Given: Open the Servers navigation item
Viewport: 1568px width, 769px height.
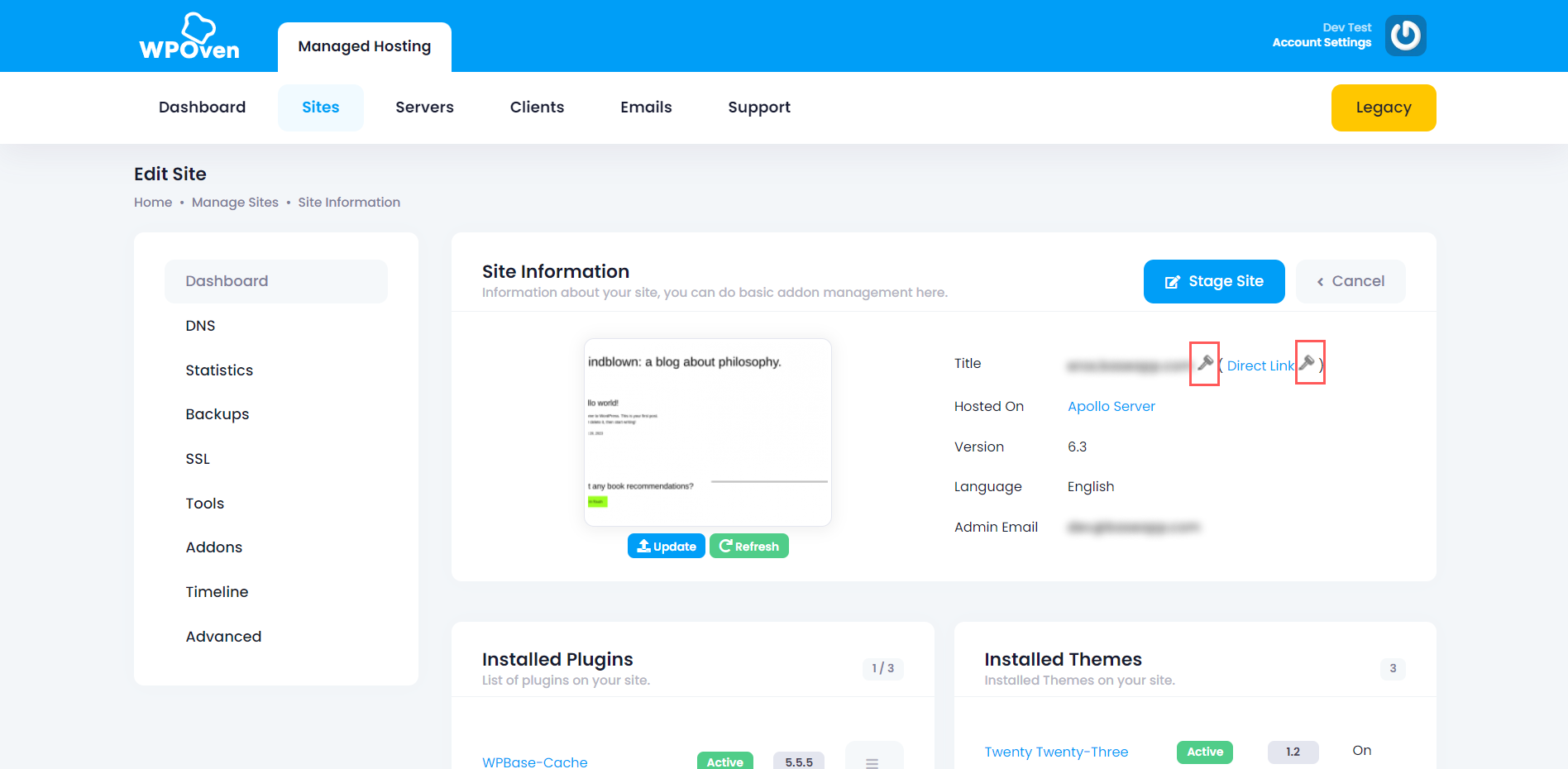Looking at the screenshot, I should [x=424, y=107].
